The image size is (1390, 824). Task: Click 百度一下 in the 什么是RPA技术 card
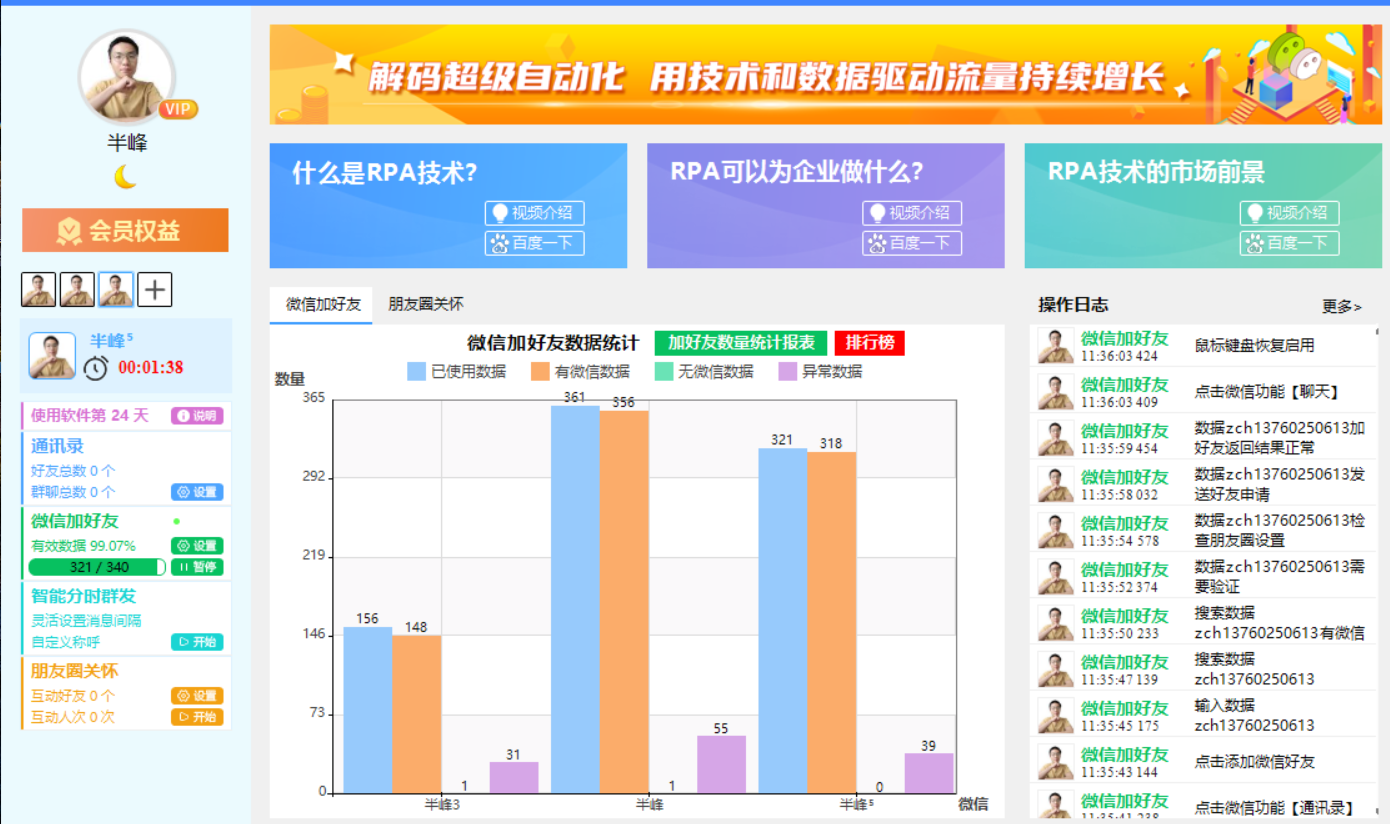(534, 243)
